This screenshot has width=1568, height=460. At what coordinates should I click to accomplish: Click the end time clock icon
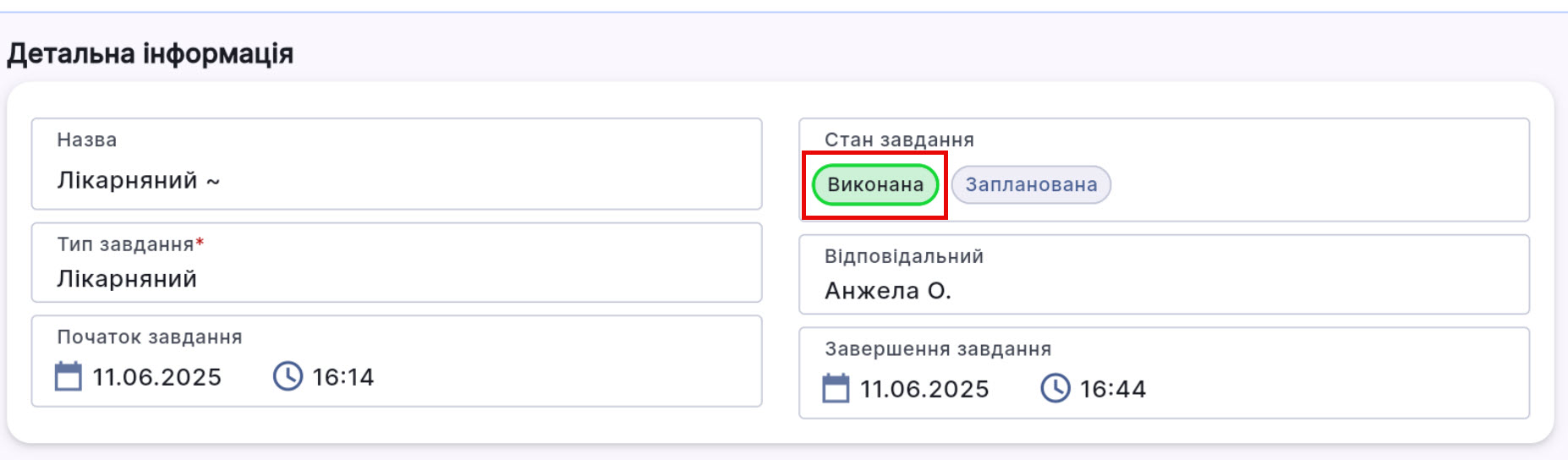point(1055,388)
